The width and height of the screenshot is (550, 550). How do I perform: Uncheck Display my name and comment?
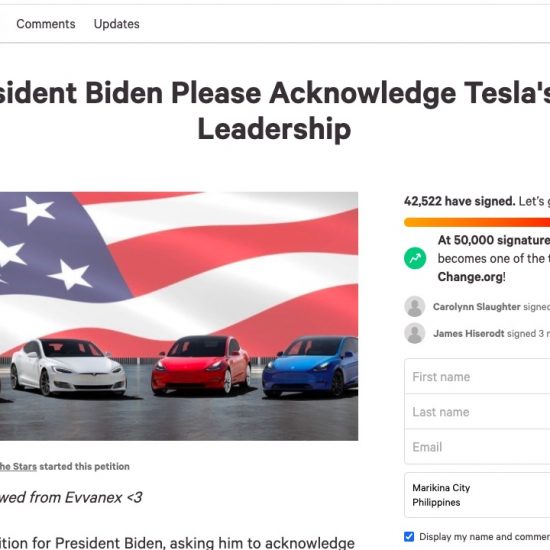coord(409,536)
